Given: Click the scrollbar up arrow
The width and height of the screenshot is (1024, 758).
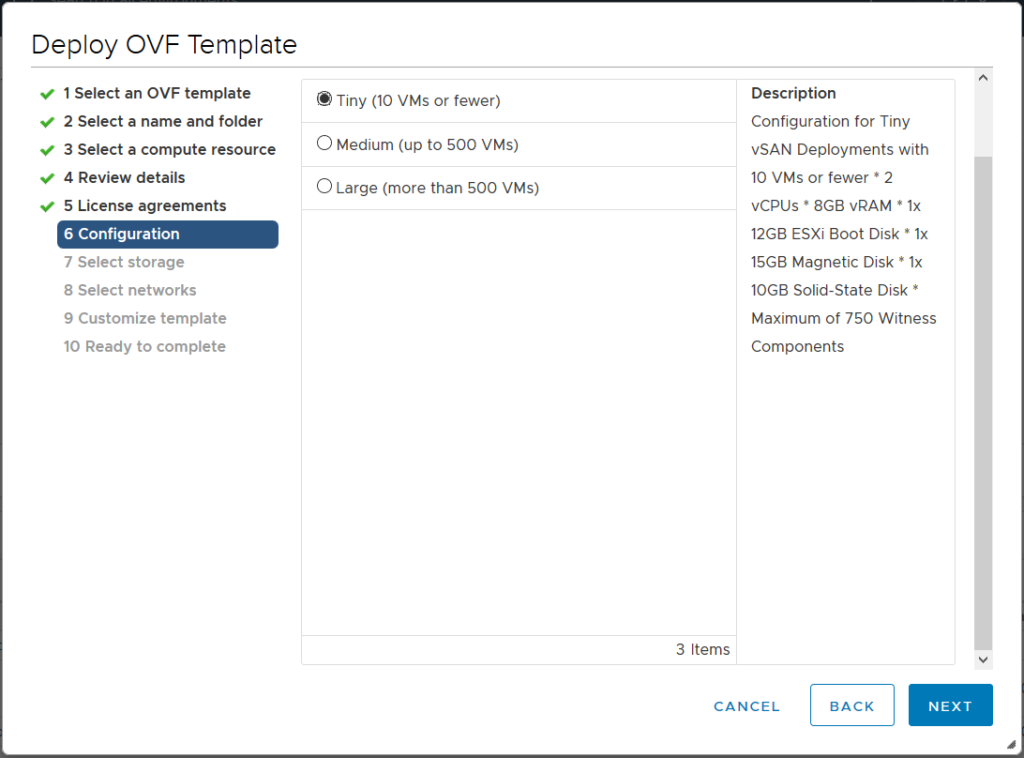Looking at the screenshot, I should click(x=983, y=77).
